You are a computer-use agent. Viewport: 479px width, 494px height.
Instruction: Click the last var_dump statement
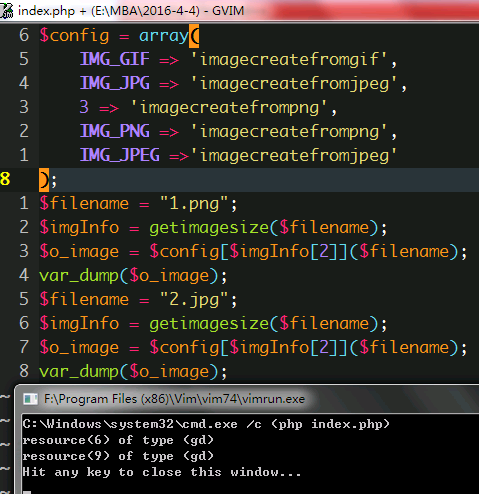click(133, 372)
